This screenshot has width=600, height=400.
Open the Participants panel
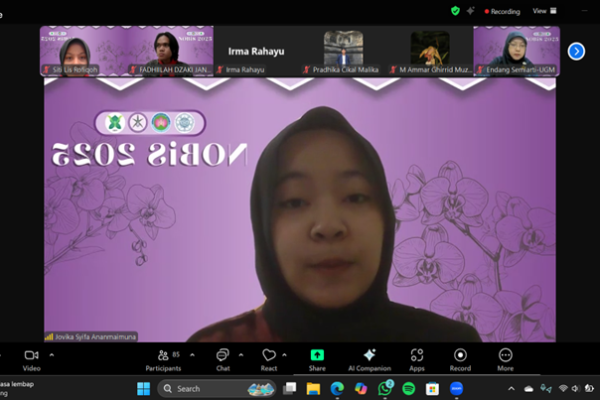click(163, 360)
